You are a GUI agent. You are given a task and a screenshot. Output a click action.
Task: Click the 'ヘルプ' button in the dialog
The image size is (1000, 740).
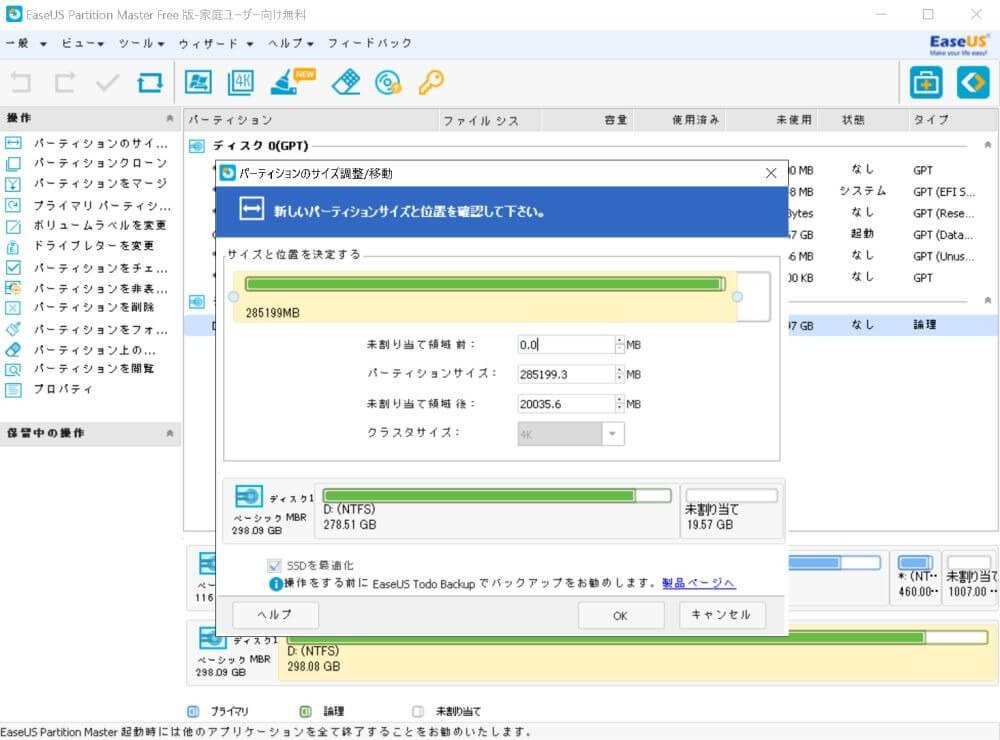275,615
